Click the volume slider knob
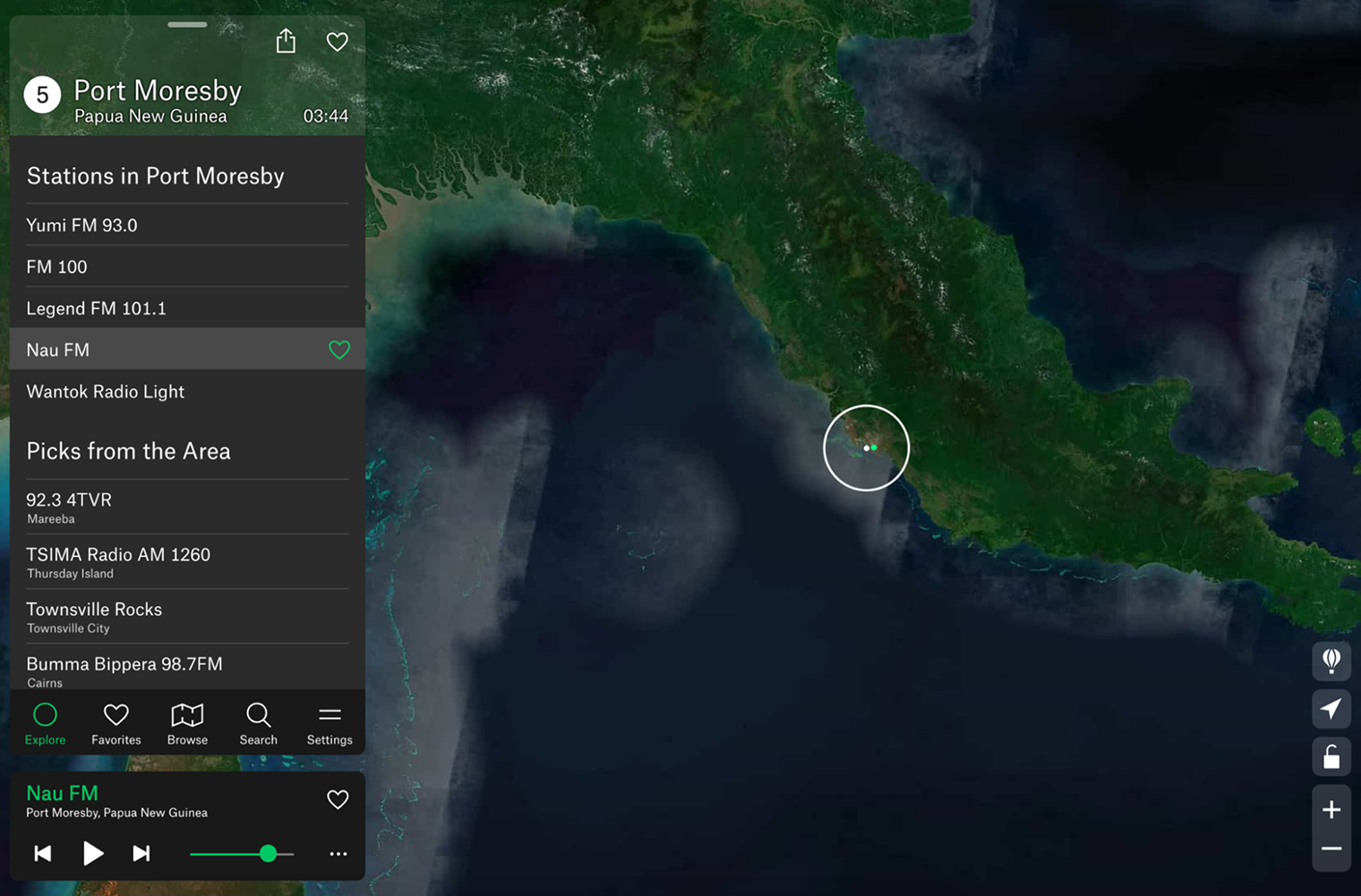The image size is (1361, 896). [268, 854]
